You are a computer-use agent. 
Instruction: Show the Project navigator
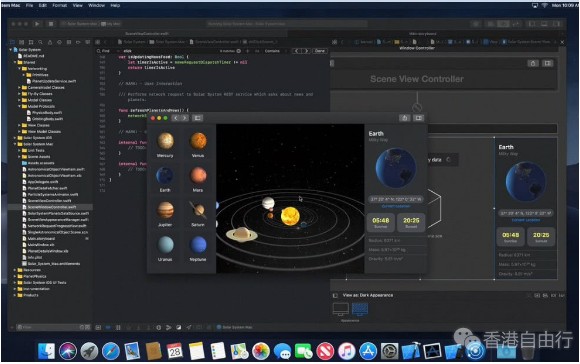click(x=12, y=42)
